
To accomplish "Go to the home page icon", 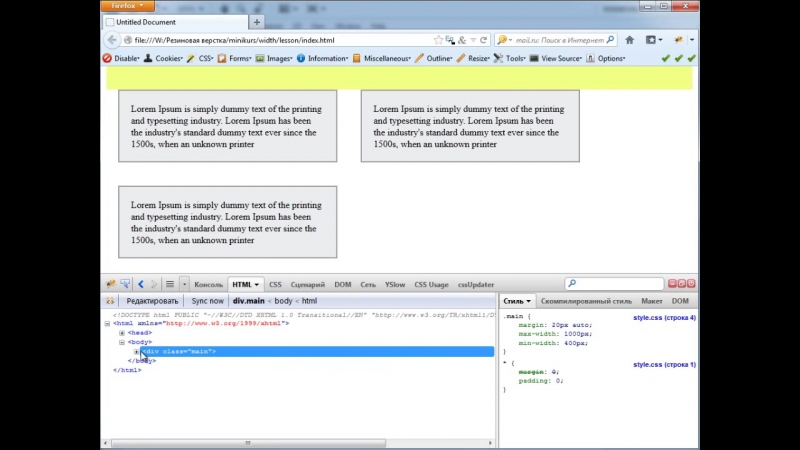I will [630, 40].
